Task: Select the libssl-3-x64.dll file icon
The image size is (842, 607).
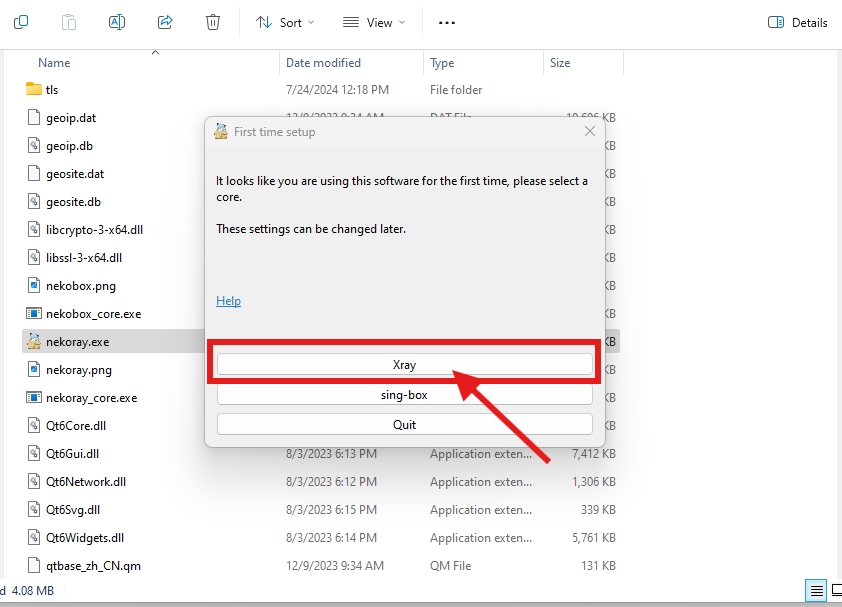Action: tap(34, 257)
